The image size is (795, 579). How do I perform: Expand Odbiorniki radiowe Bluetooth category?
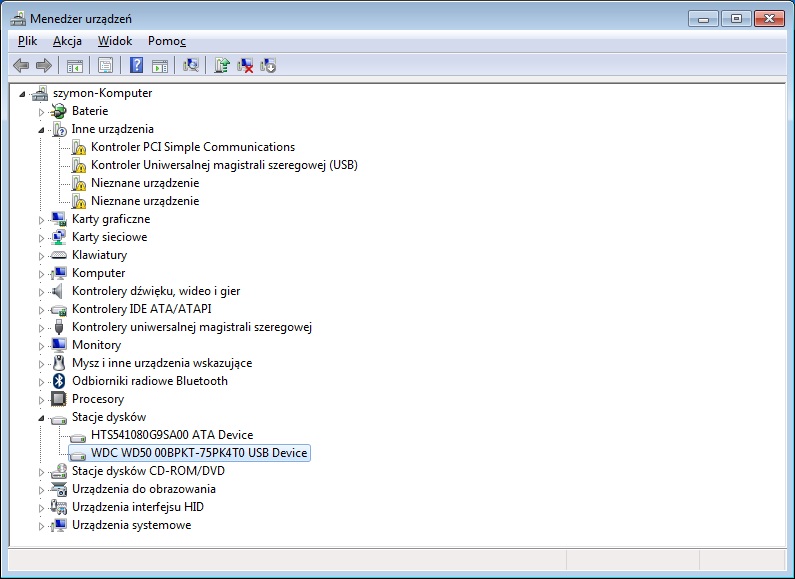[x=42, y=382]
